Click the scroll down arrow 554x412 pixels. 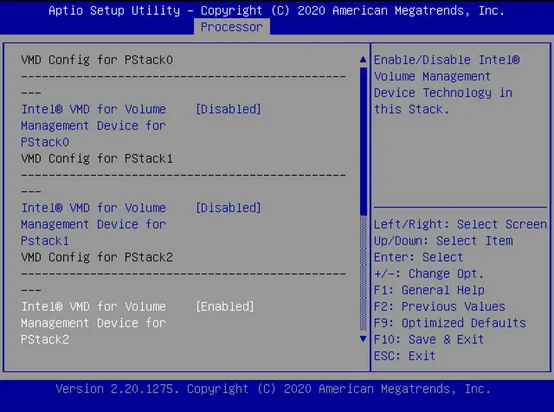tap(363, 339)
